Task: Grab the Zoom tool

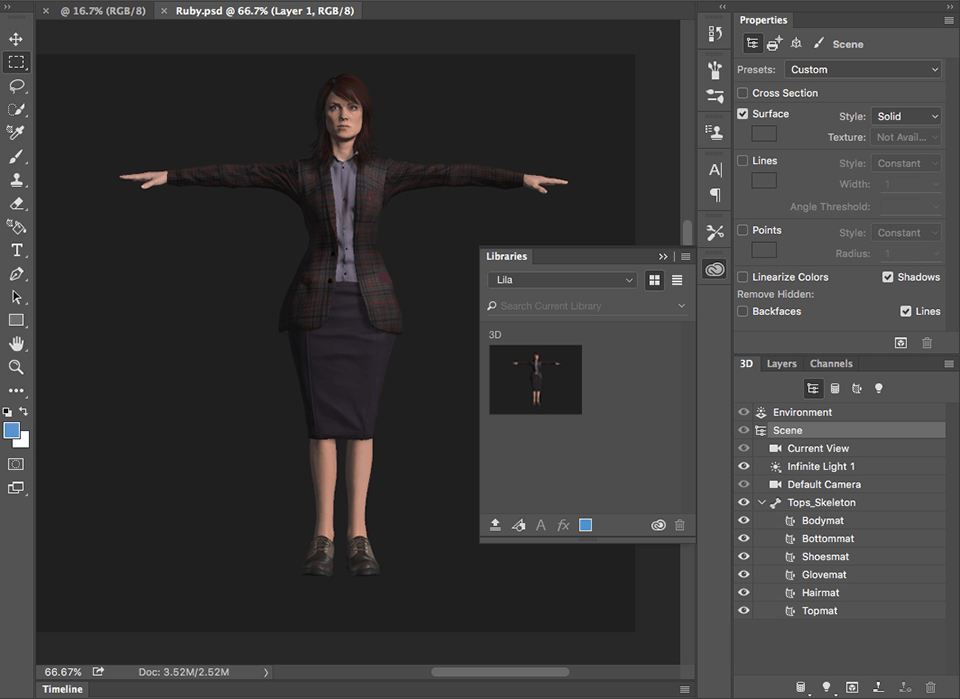Action: pos(16,368)
